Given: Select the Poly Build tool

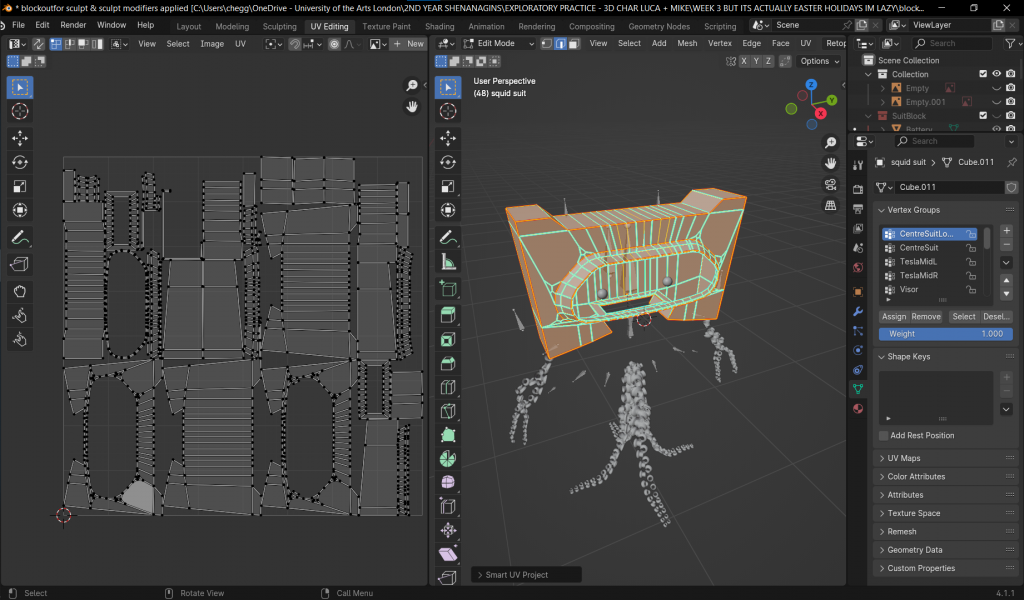Looking at the screenshot, I should (448, 435).
